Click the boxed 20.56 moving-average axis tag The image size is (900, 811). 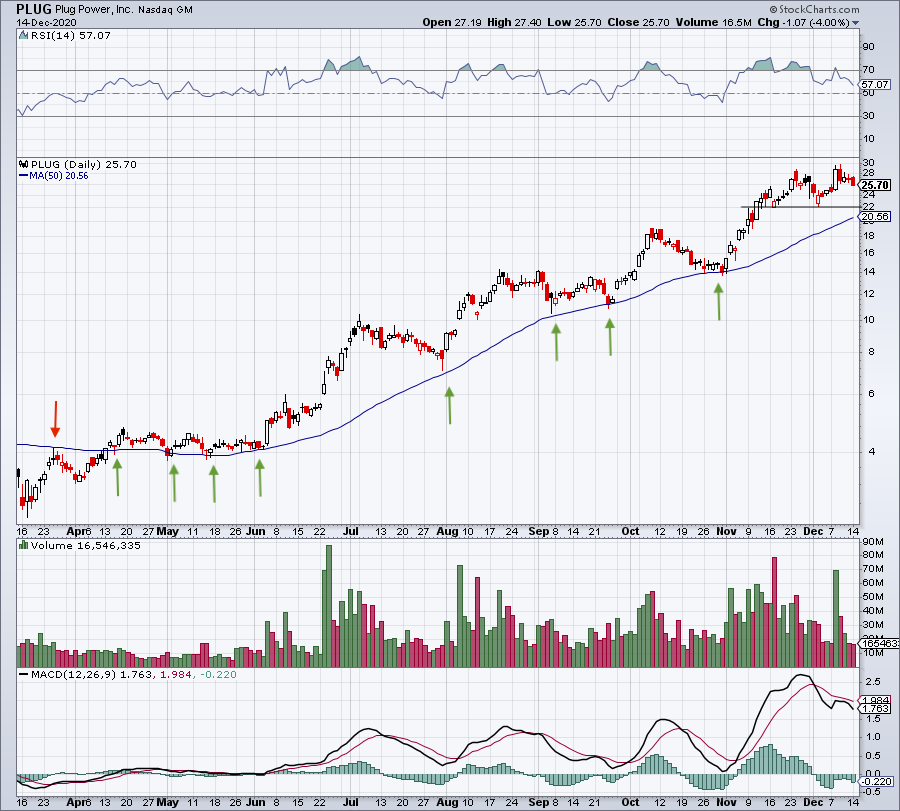pyautogui.click(x=875, y=216)
